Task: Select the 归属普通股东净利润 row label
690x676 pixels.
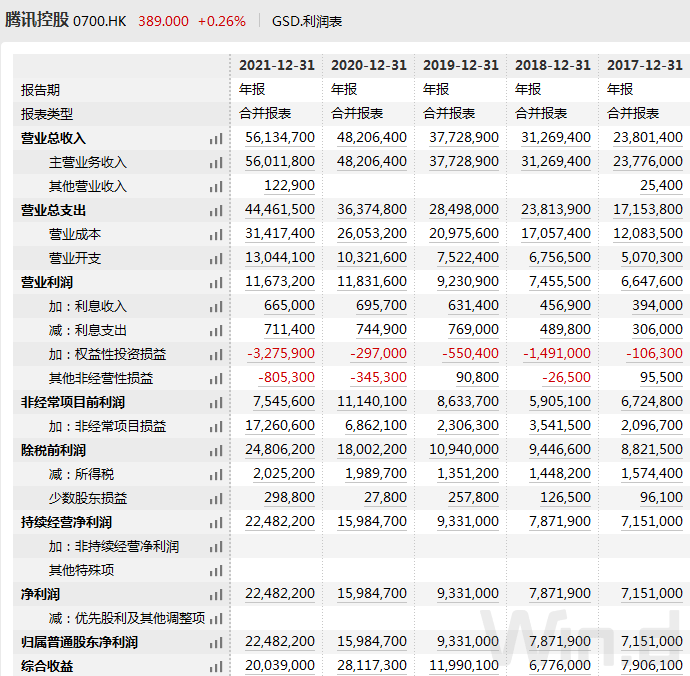Action: [x=79, y=642]
